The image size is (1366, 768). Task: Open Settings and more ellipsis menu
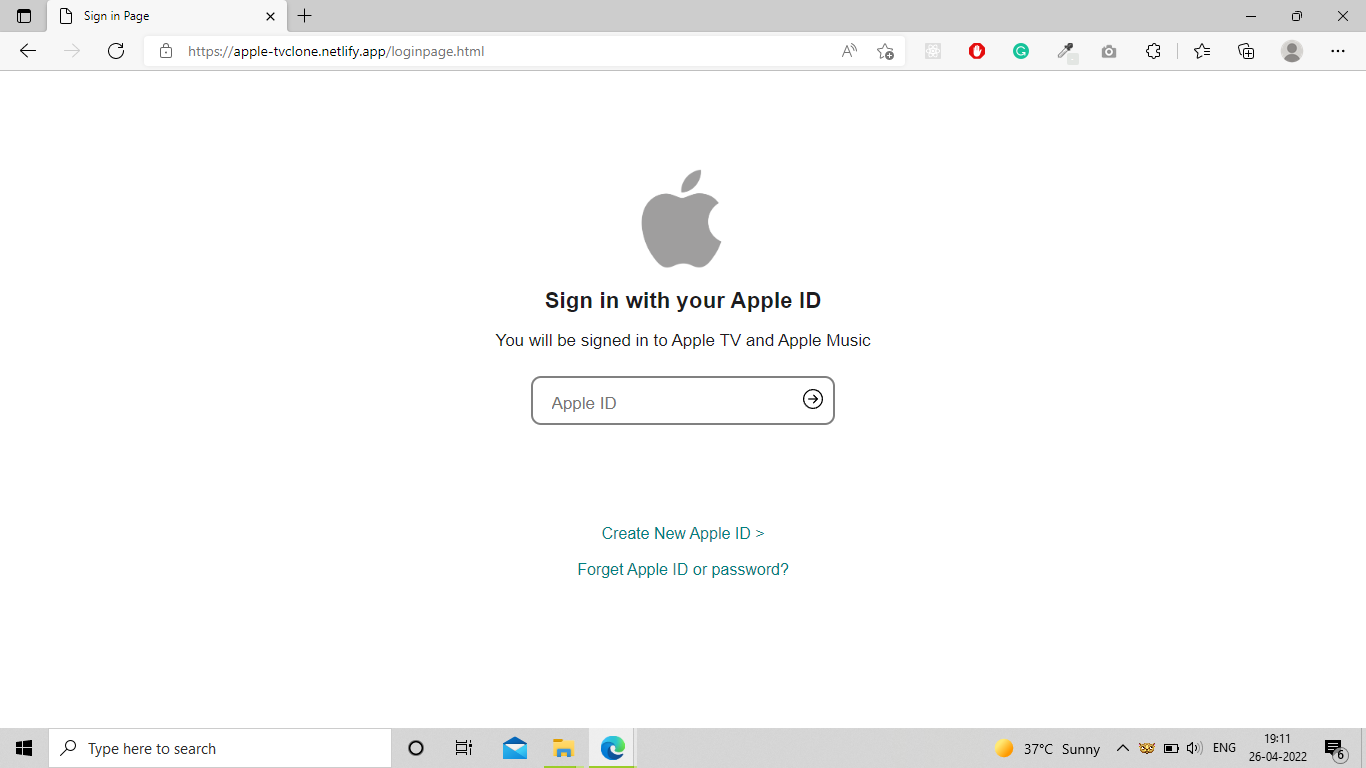(1338, 51)
